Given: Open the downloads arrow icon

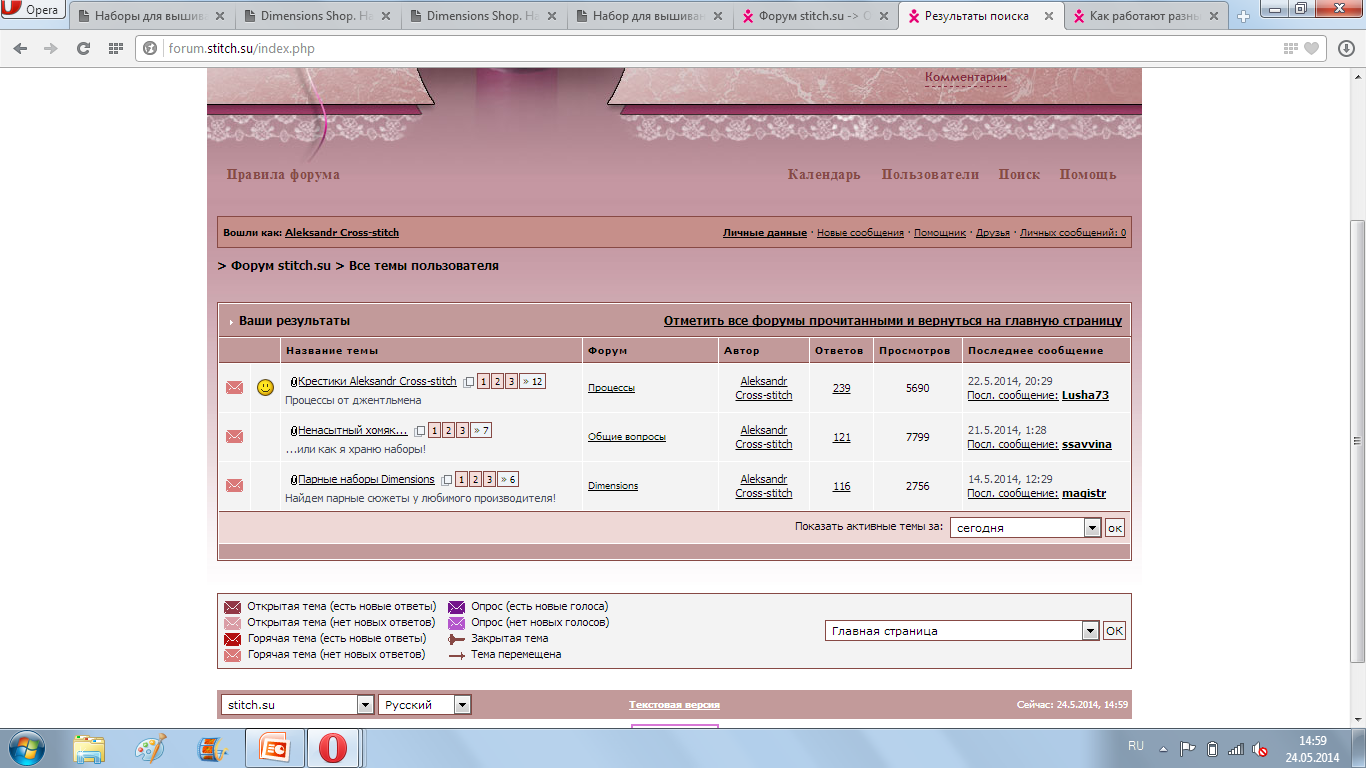Looking at the screenshot, I should [x=1346, y=48].
